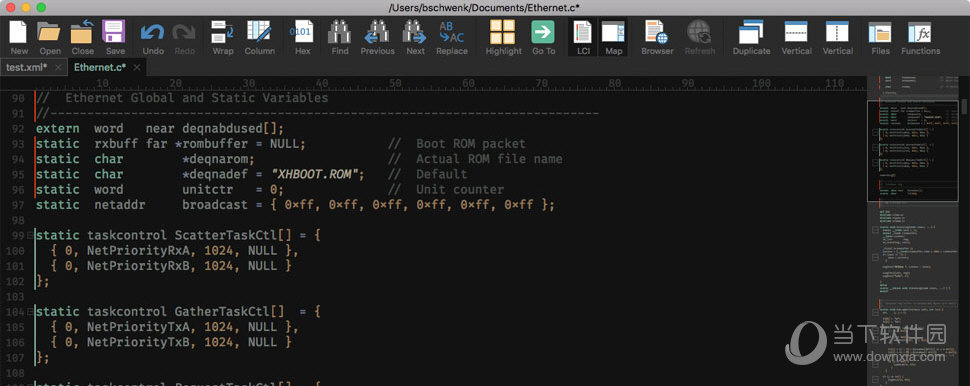Viewport: 970px width, 386px height.
Task: Enable Column selection mode
Action: [259, 37]
